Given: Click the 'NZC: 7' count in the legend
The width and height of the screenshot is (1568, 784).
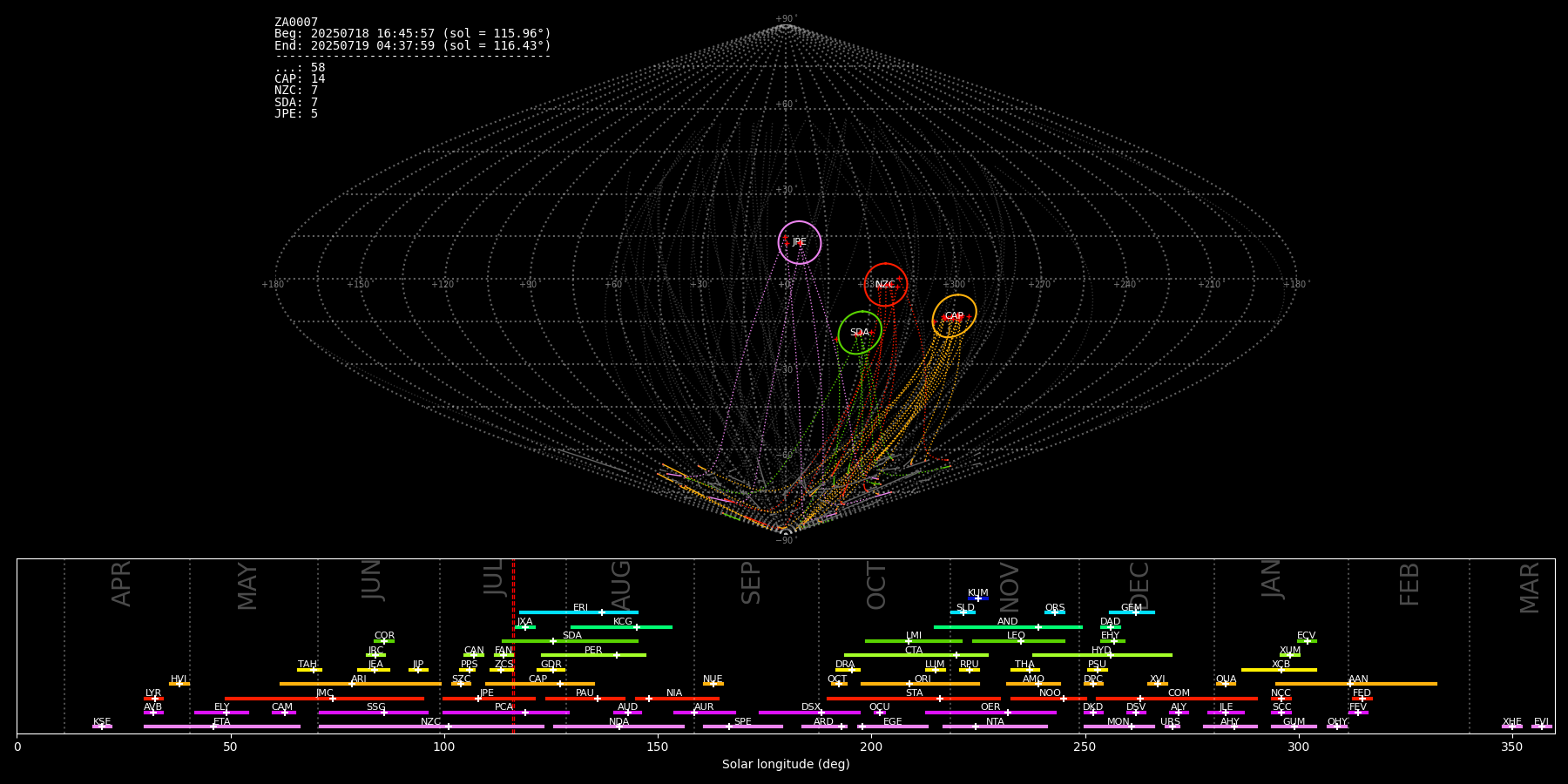Looking at the screenshot, I should [296, 91].
